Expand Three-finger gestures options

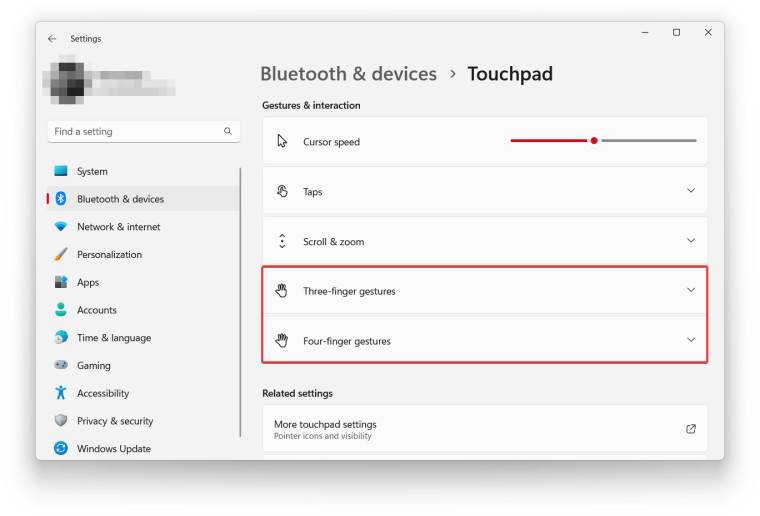click(691, 291)
